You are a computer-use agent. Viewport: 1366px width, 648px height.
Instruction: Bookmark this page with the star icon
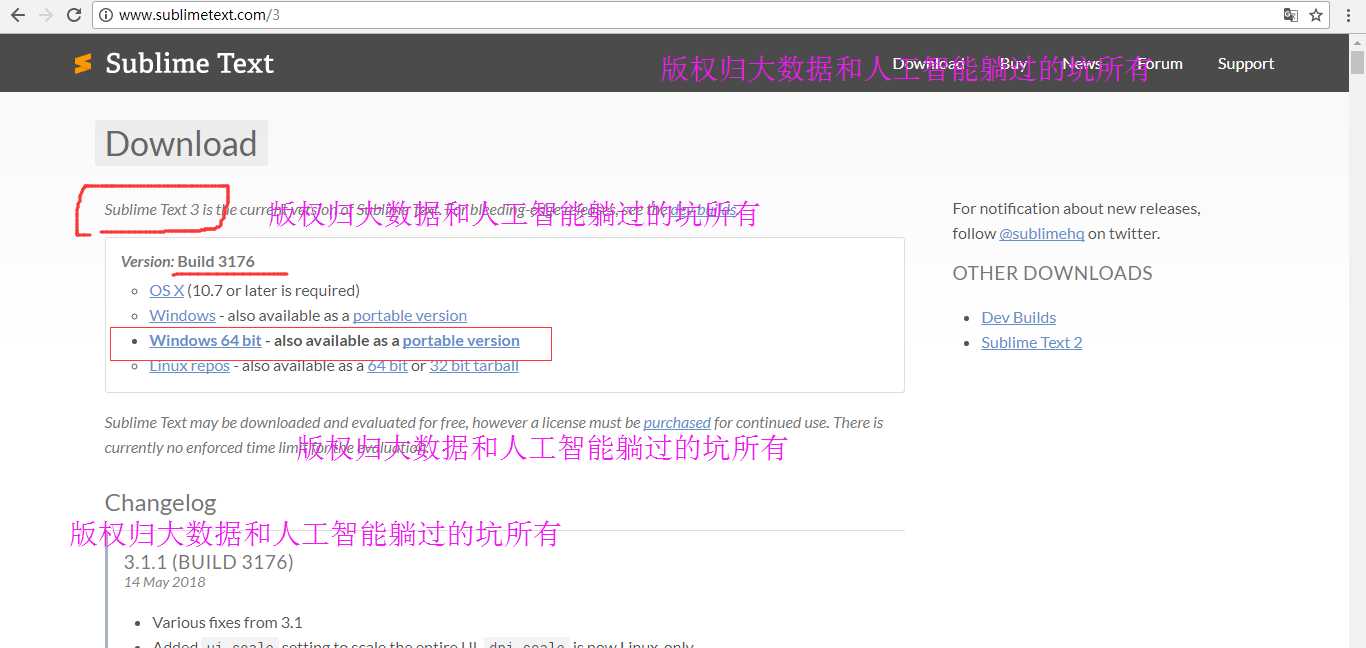1316,15
